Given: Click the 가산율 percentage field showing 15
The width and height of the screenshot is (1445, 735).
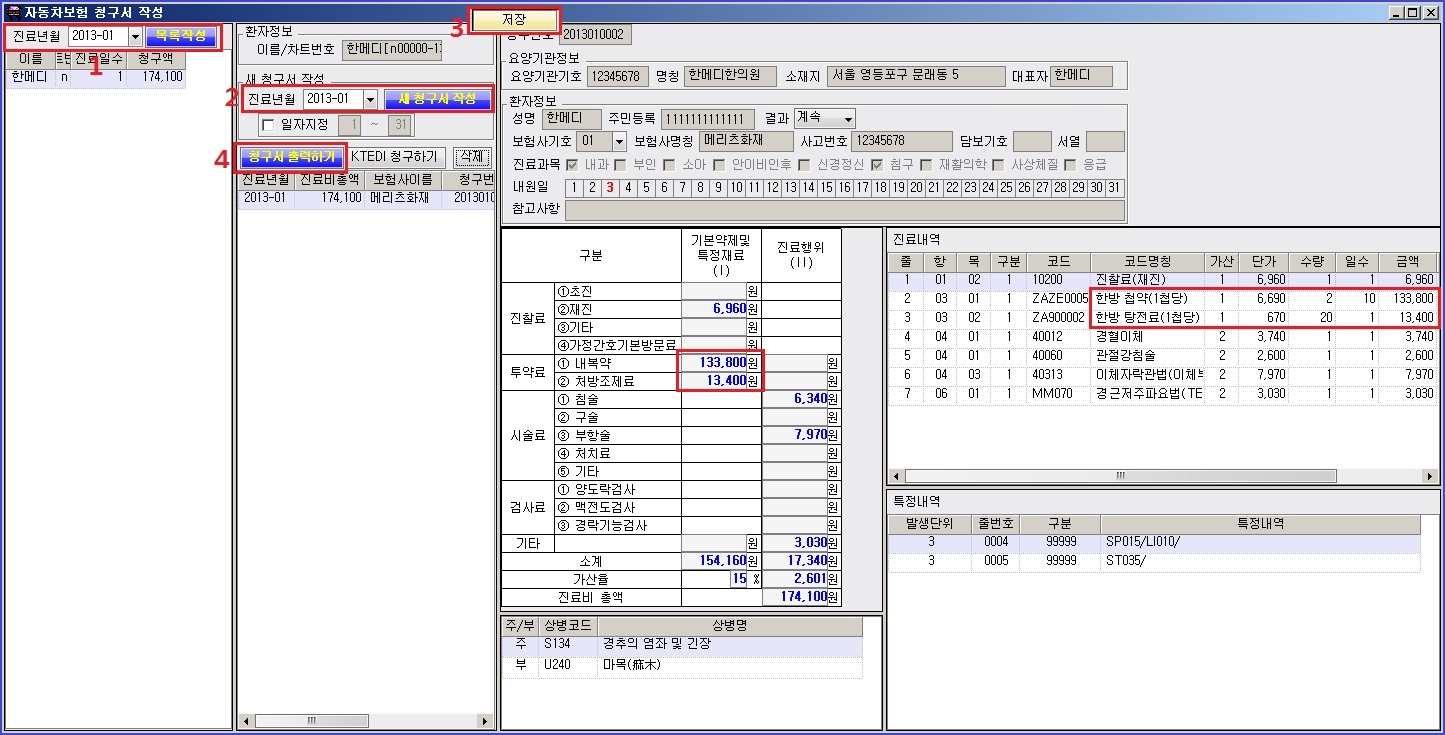Looking at the screenshot, I should 739,579.
